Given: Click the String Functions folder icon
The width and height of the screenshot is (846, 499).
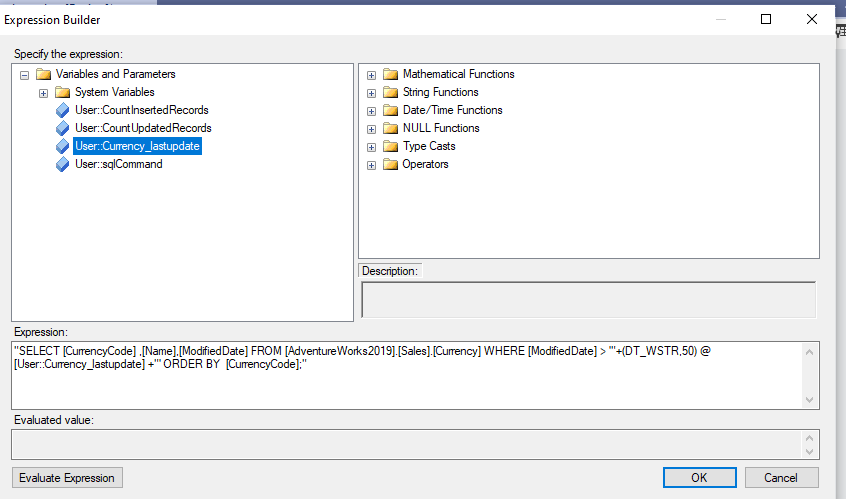Looking at the screenshot, I should [x=390, y=92].
